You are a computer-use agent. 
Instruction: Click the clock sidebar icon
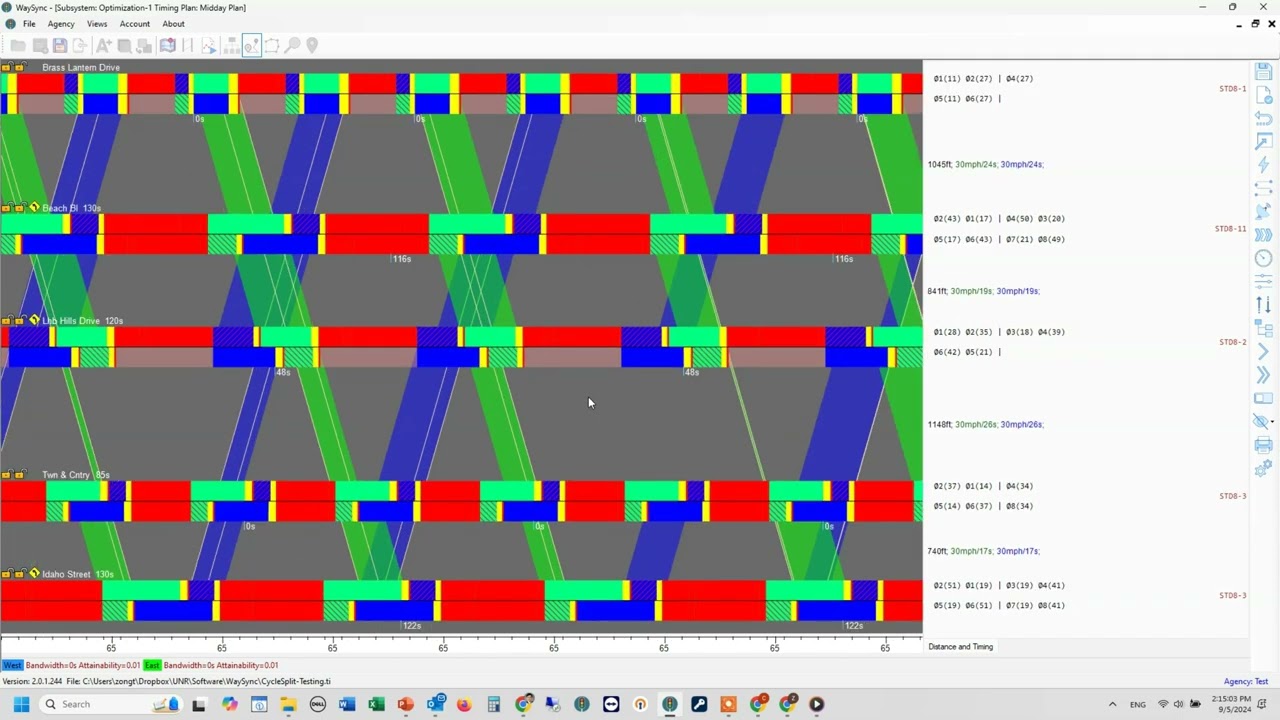1264,258
